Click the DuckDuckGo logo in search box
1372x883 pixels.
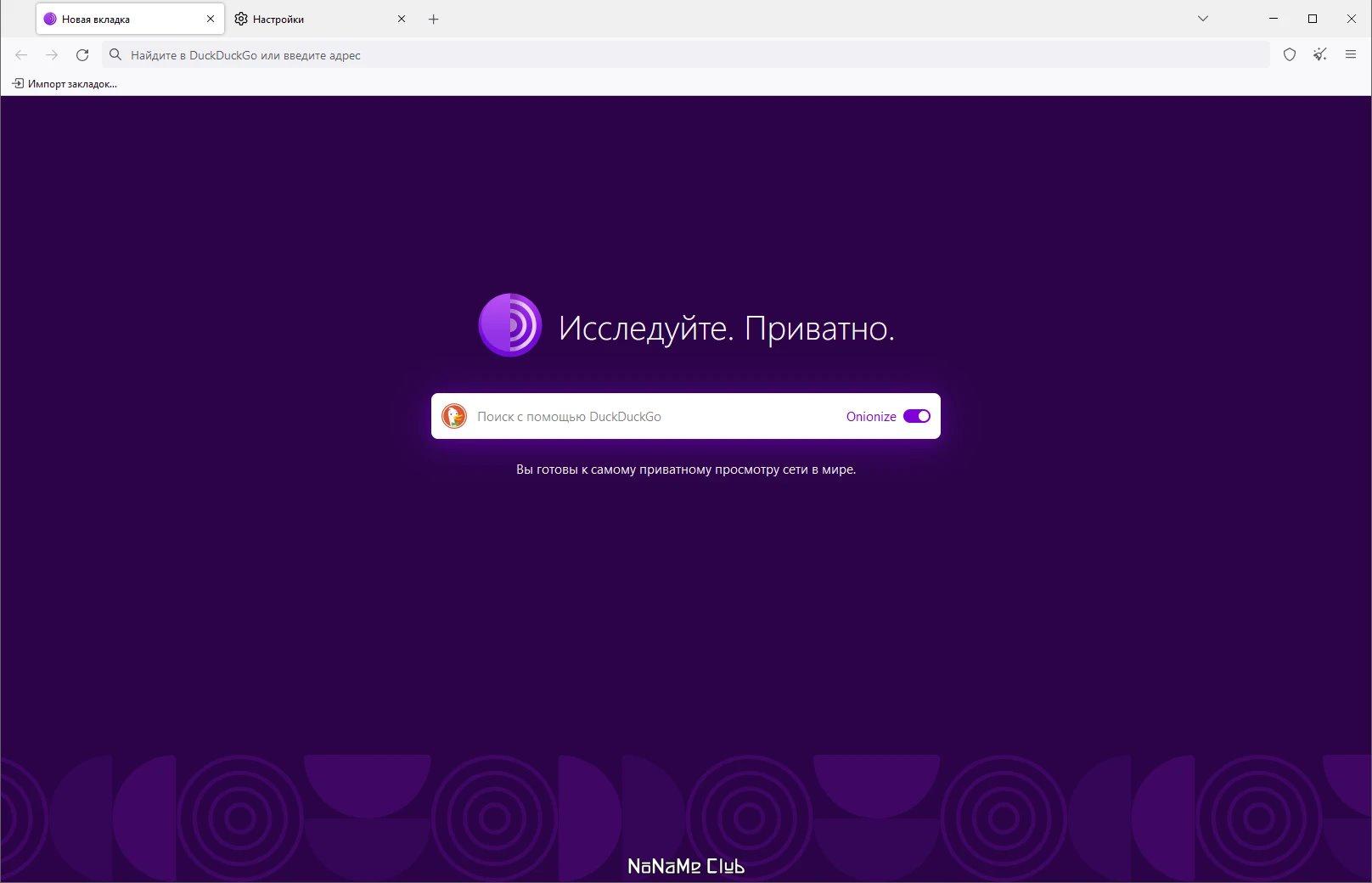click(x=454, y=416)
